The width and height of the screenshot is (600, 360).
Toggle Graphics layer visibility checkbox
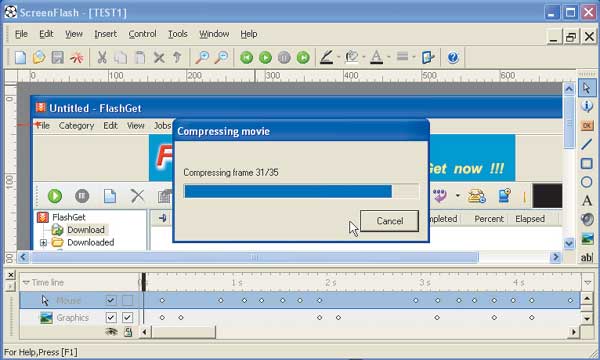coord(111,318)
